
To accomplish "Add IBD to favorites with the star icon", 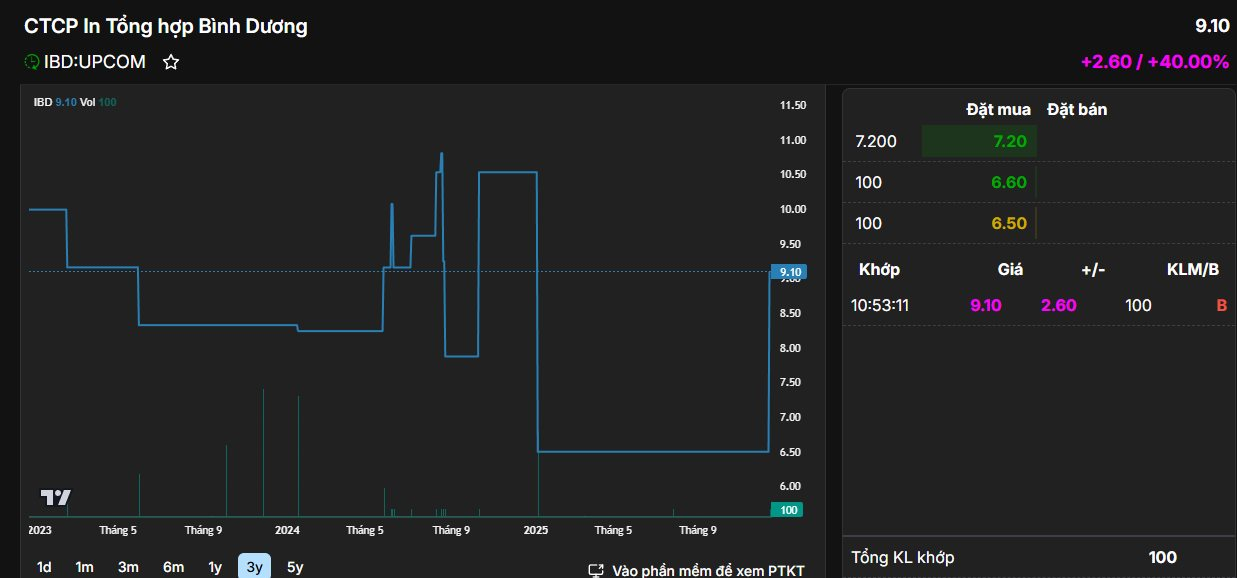I will click(x=171, y=62).
